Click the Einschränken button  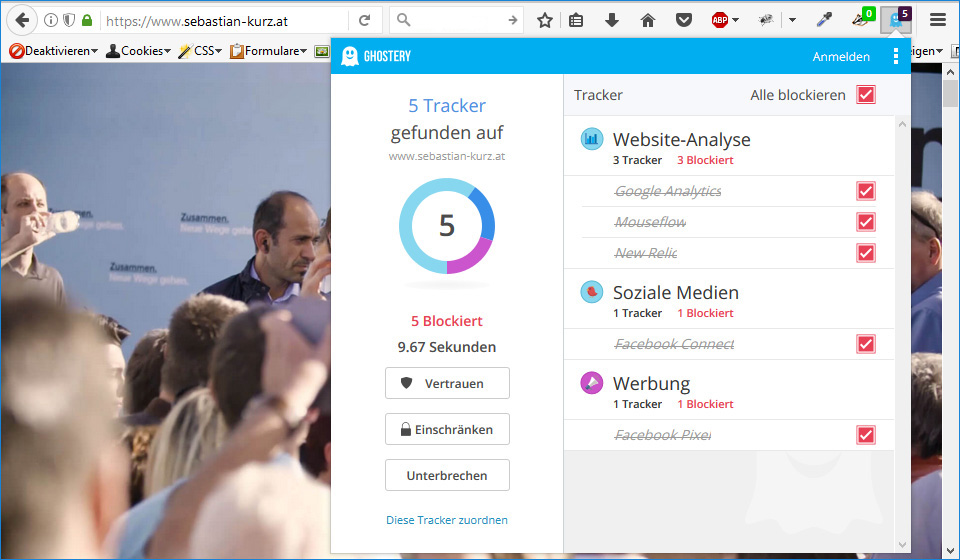(x=447, y=429)
